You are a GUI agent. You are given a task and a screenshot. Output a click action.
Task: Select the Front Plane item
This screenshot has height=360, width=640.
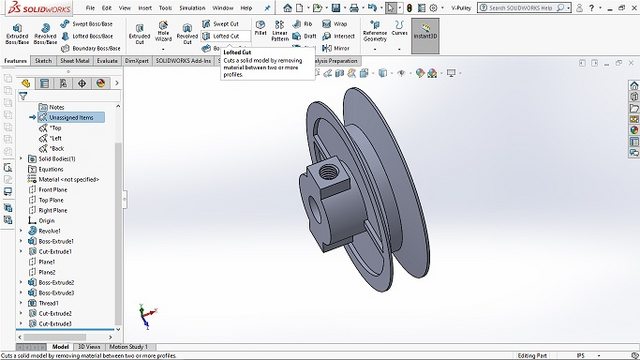point(48,190)
